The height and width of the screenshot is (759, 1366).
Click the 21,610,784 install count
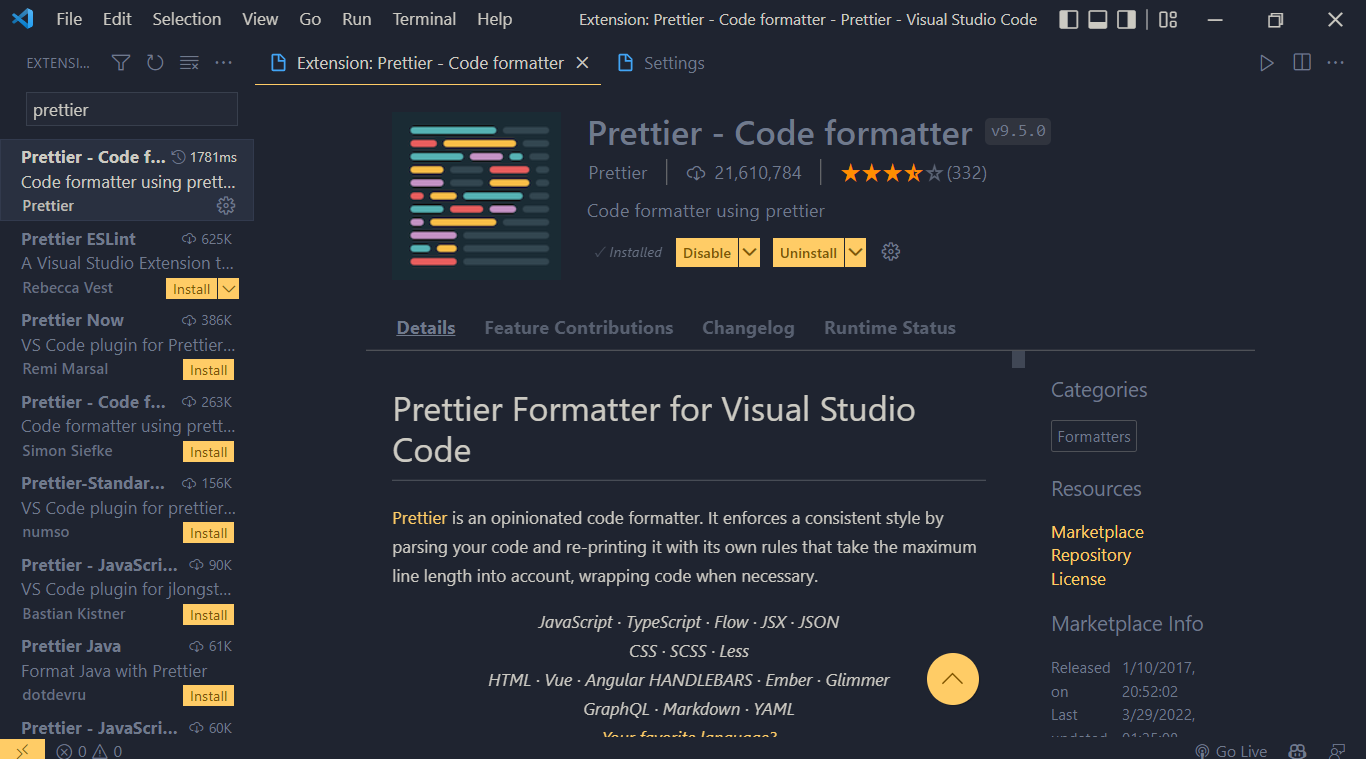point(744,173)
